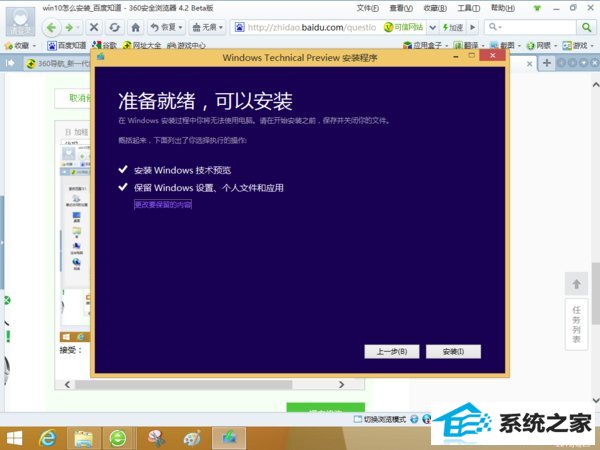Open the green 360 browser taskbar icon

[x=118, y=437]
